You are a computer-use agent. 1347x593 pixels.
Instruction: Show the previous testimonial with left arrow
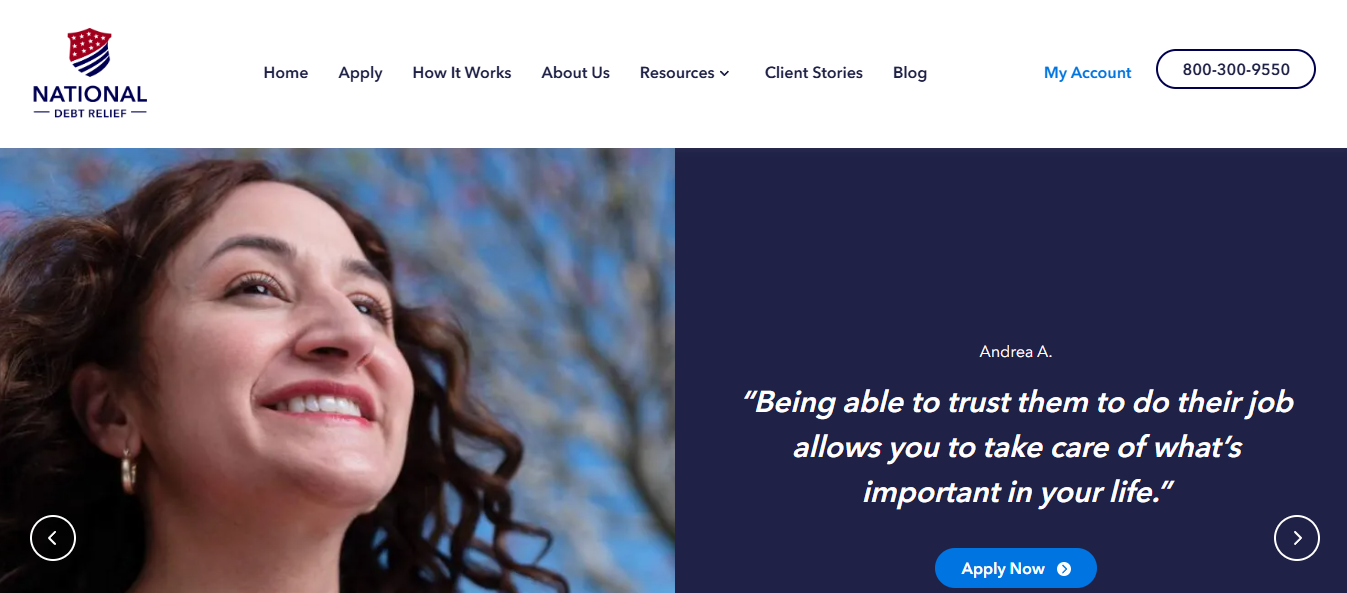tap(53, 538)
